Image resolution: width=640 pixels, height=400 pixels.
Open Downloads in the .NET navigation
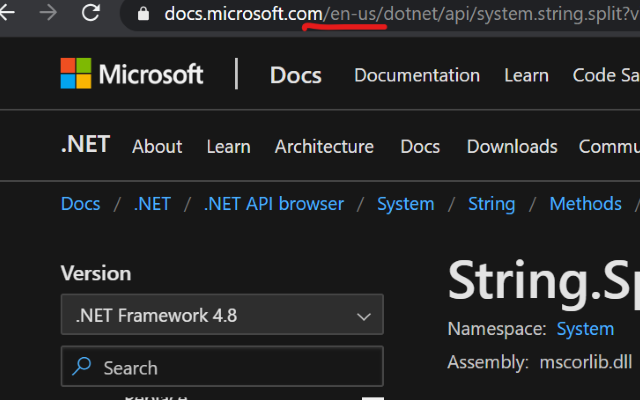512,146
